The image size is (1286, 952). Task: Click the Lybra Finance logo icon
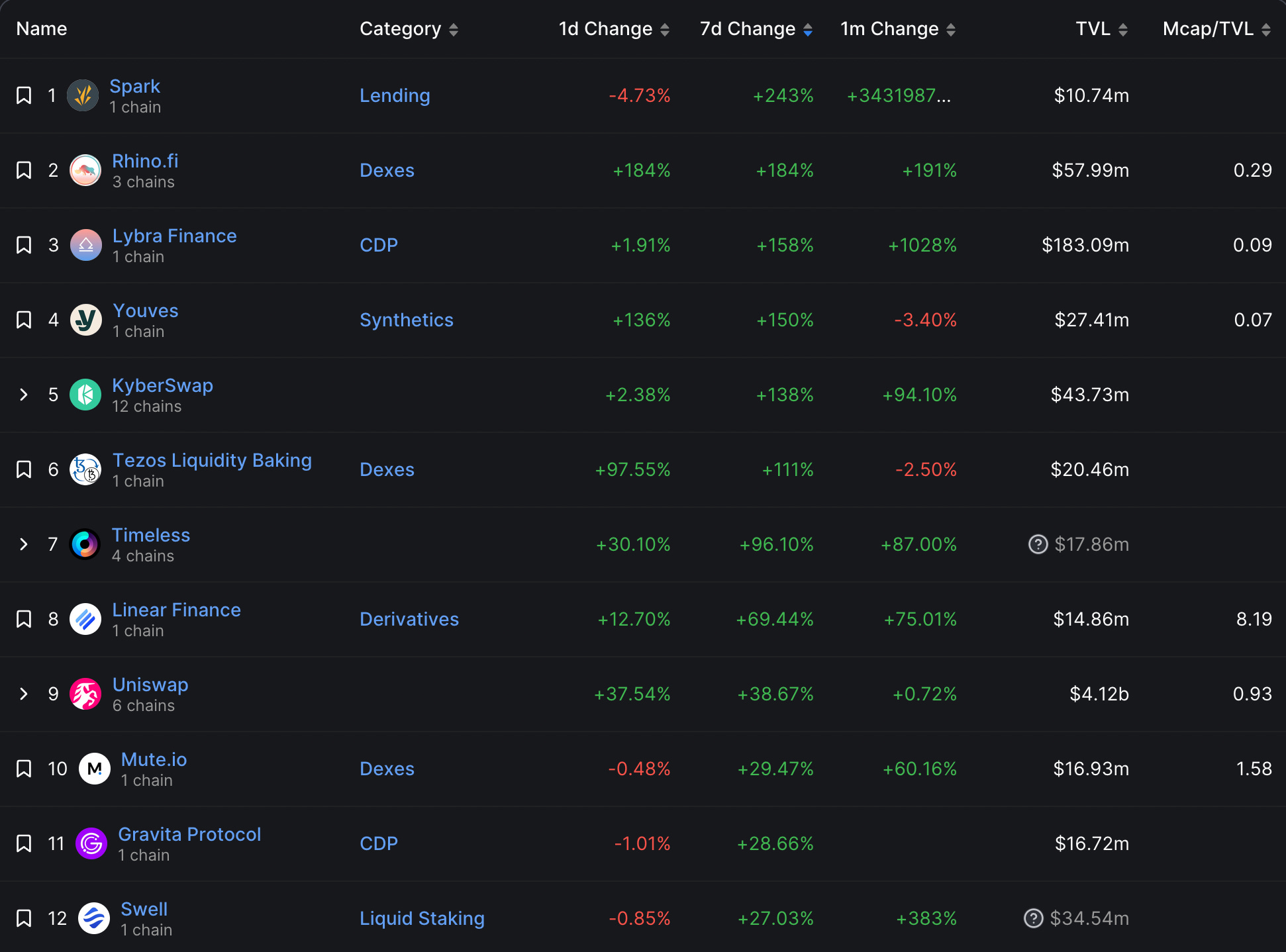85,246
